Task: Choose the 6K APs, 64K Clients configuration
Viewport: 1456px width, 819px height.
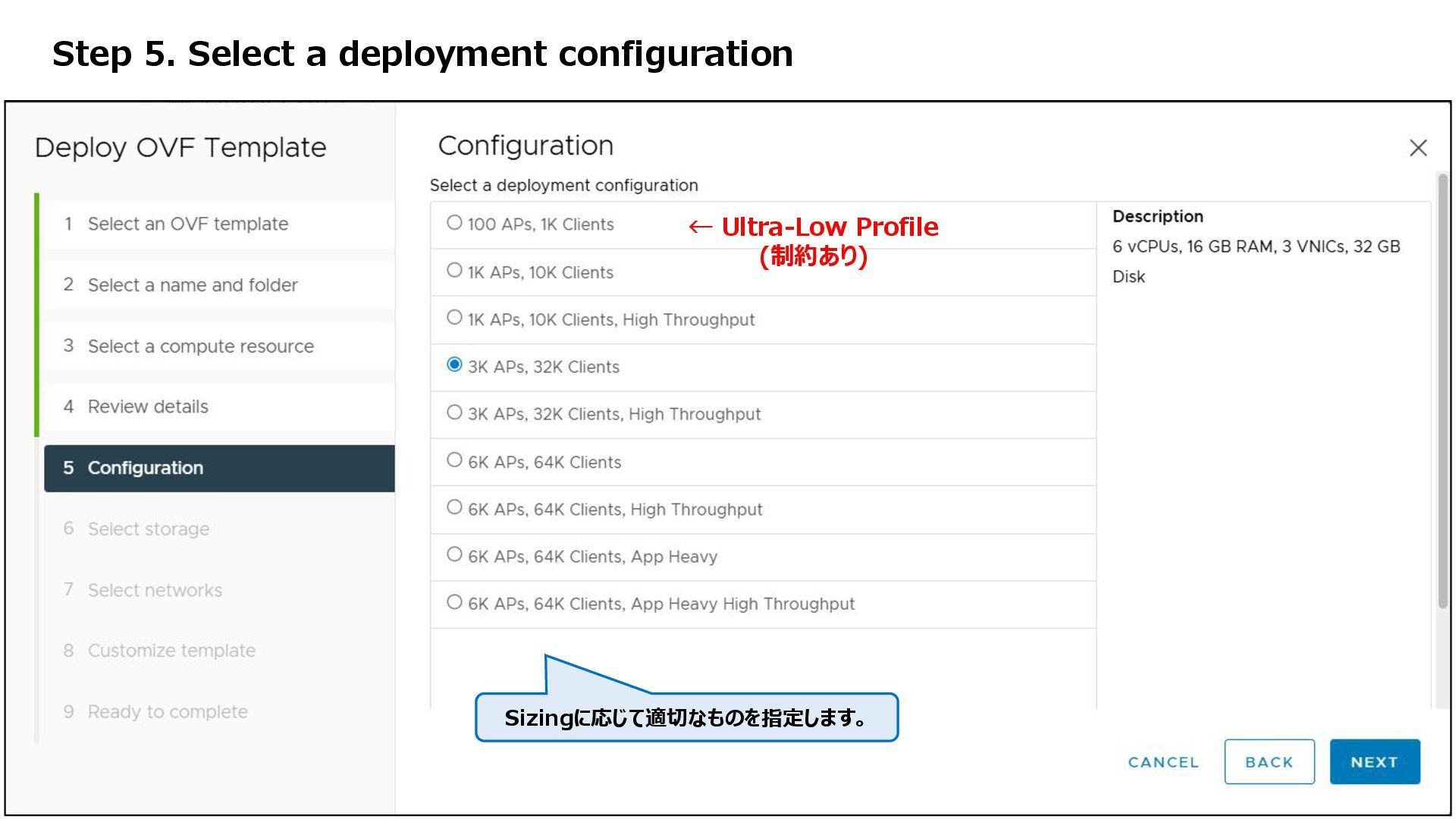Action: tap(454, 460)
